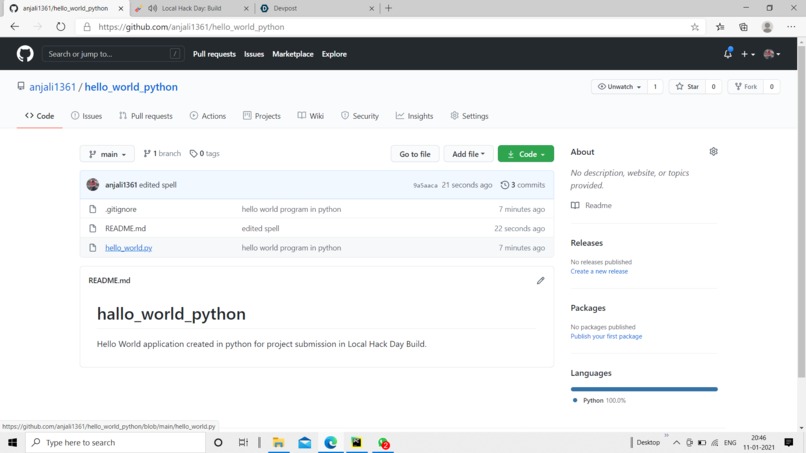This screenshot has height=453, width=806.
Task: Open Task View in taskbar
Action: (243, 442)
